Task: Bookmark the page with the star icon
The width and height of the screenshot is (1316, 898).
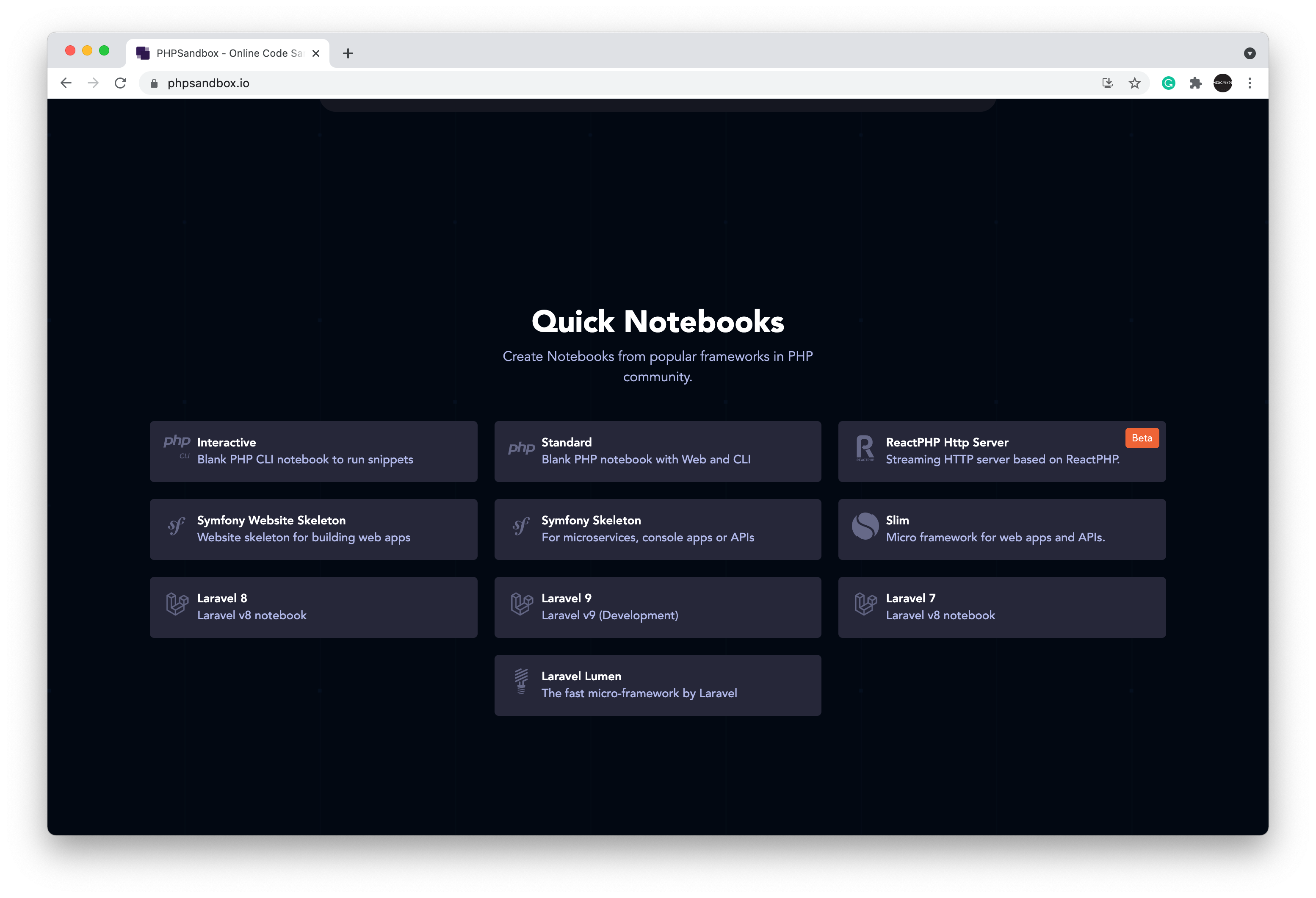Action: click(1135, 83)
